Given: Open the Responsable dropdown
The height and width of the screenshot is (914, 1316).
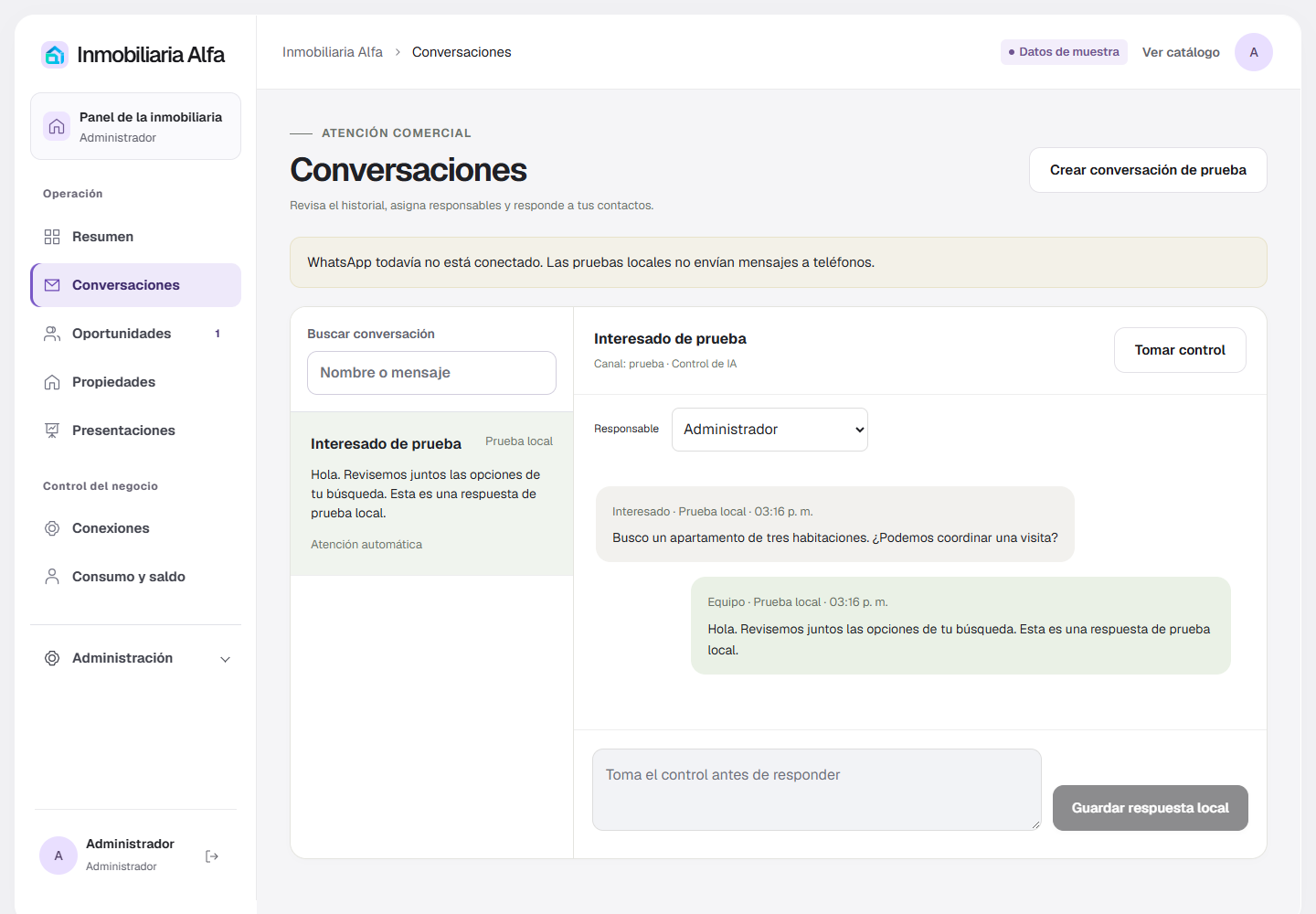Looking at the screenshot, I should pyautogui.click(x=769, y=430).
